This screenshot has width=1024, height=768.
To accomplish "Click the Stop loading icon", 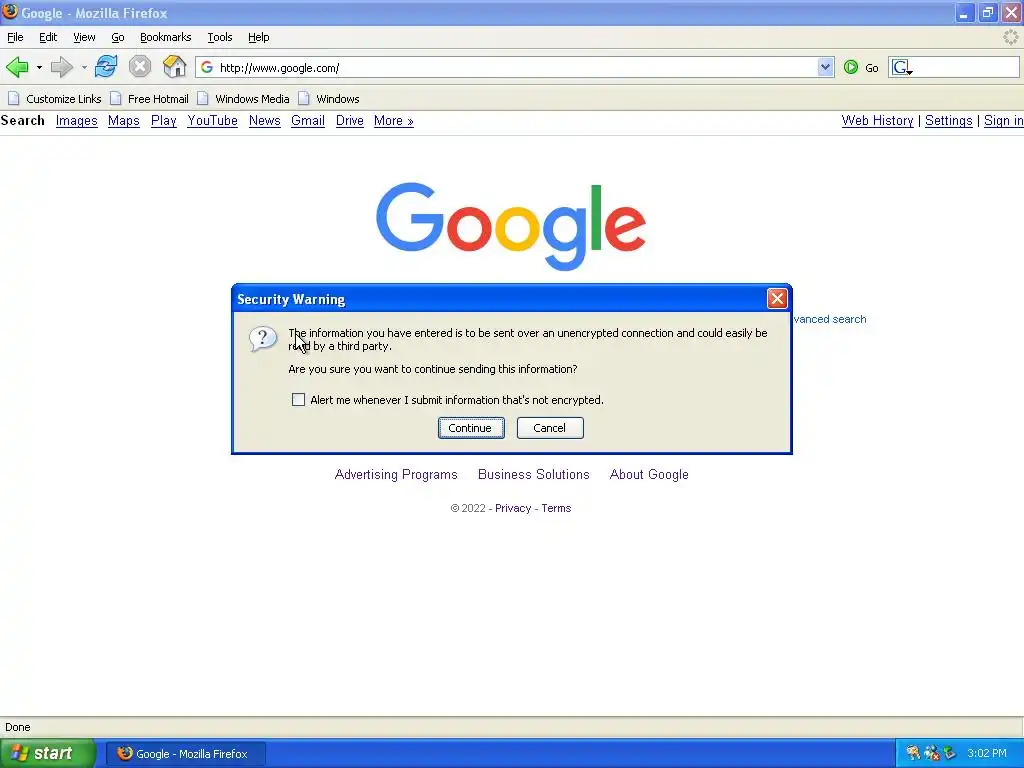I will click(139, 67).
